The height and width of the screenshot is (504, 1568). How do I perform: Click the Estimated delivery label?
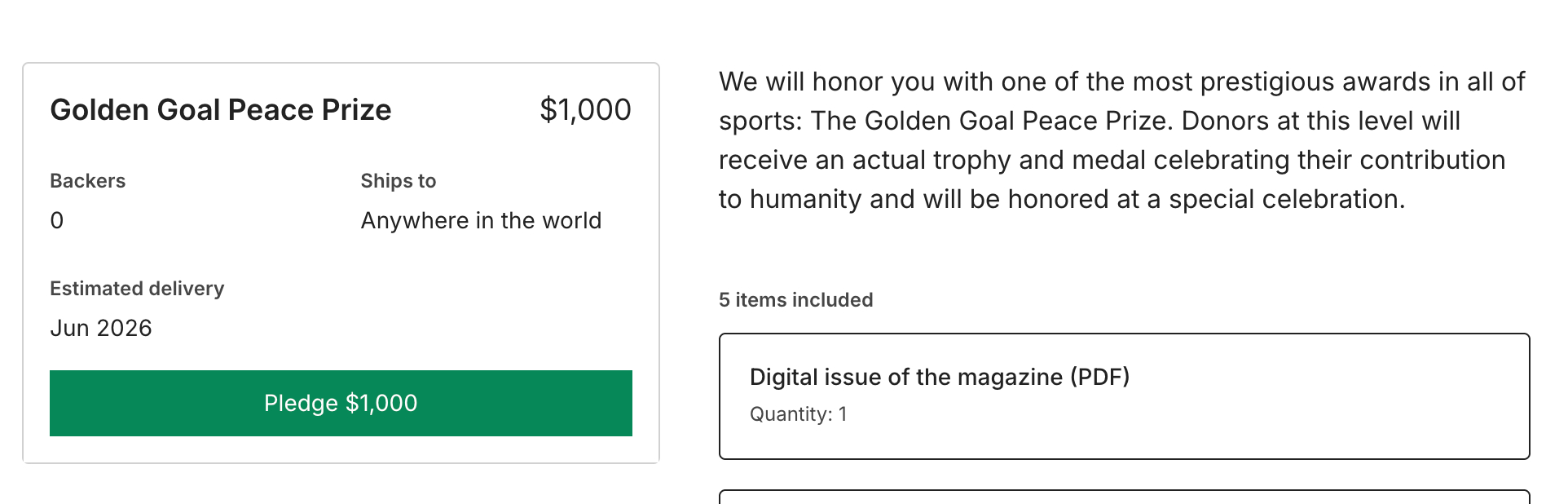(137, 289)
